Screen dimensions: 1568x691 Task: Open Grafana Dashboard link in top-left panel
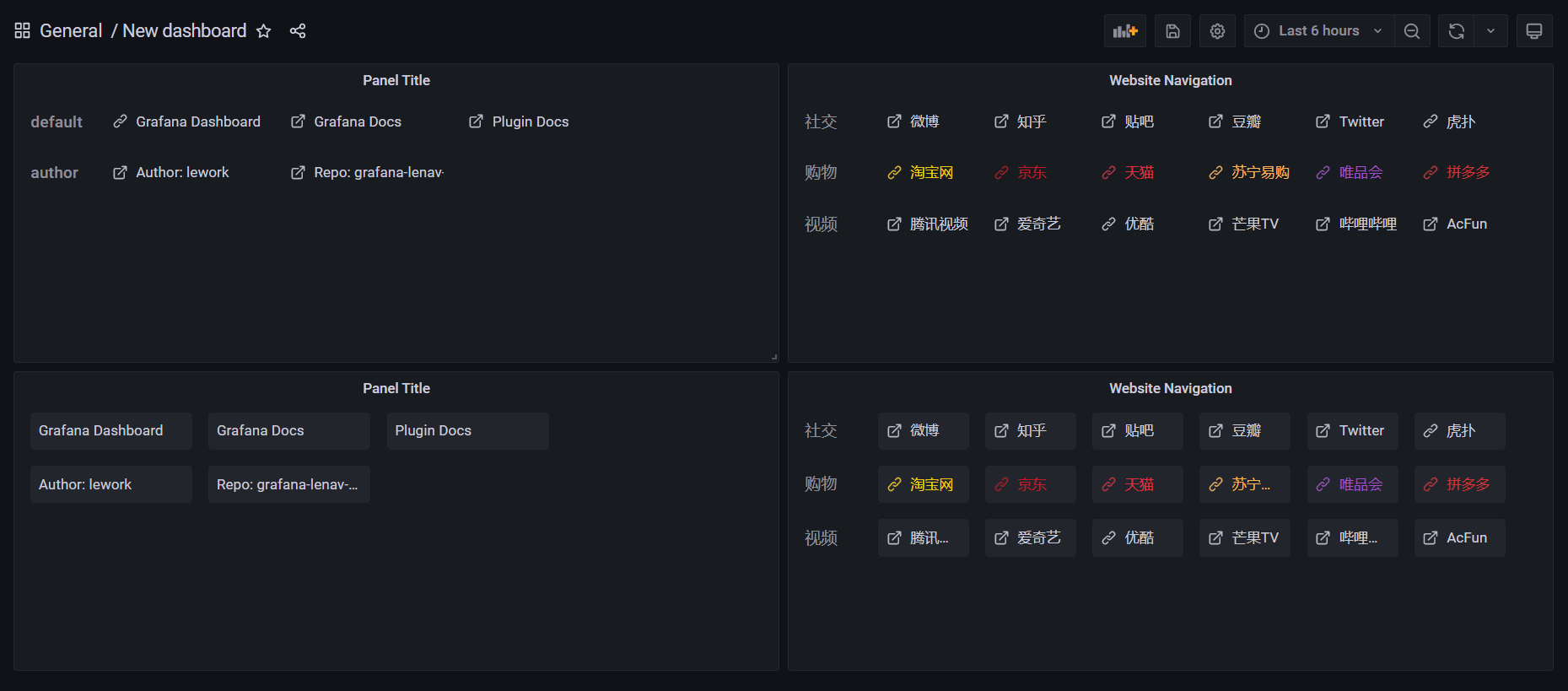click(x=187, y=121)
